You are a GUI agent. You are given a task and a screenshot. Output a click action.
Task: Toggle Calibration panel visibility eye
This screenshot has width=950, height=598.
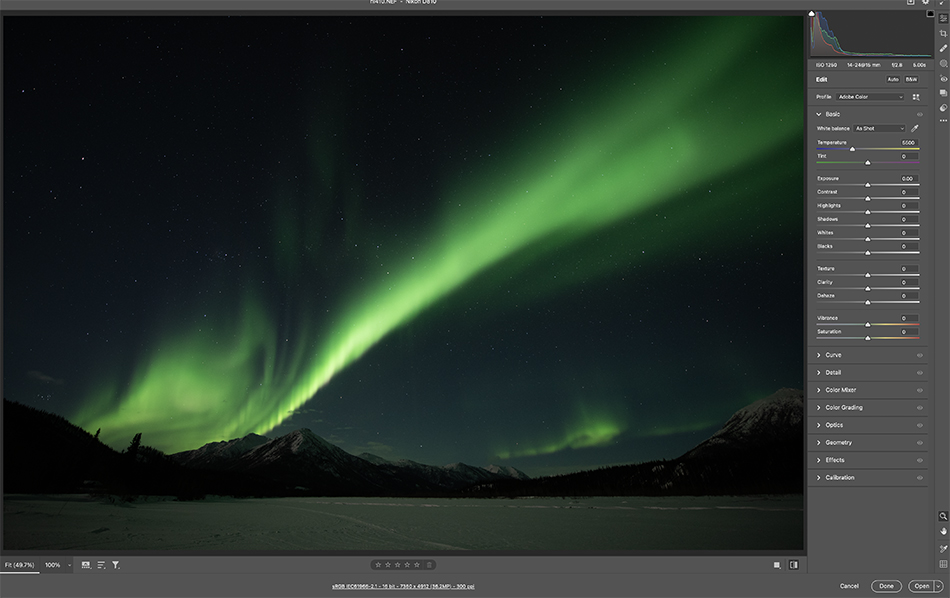920,478
